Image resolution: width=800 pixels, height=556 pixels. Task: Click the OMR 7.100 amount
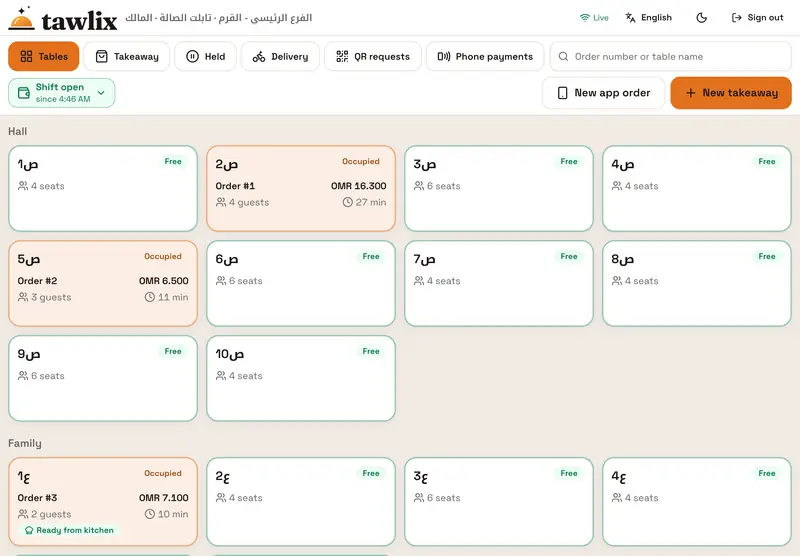point(164,497)
